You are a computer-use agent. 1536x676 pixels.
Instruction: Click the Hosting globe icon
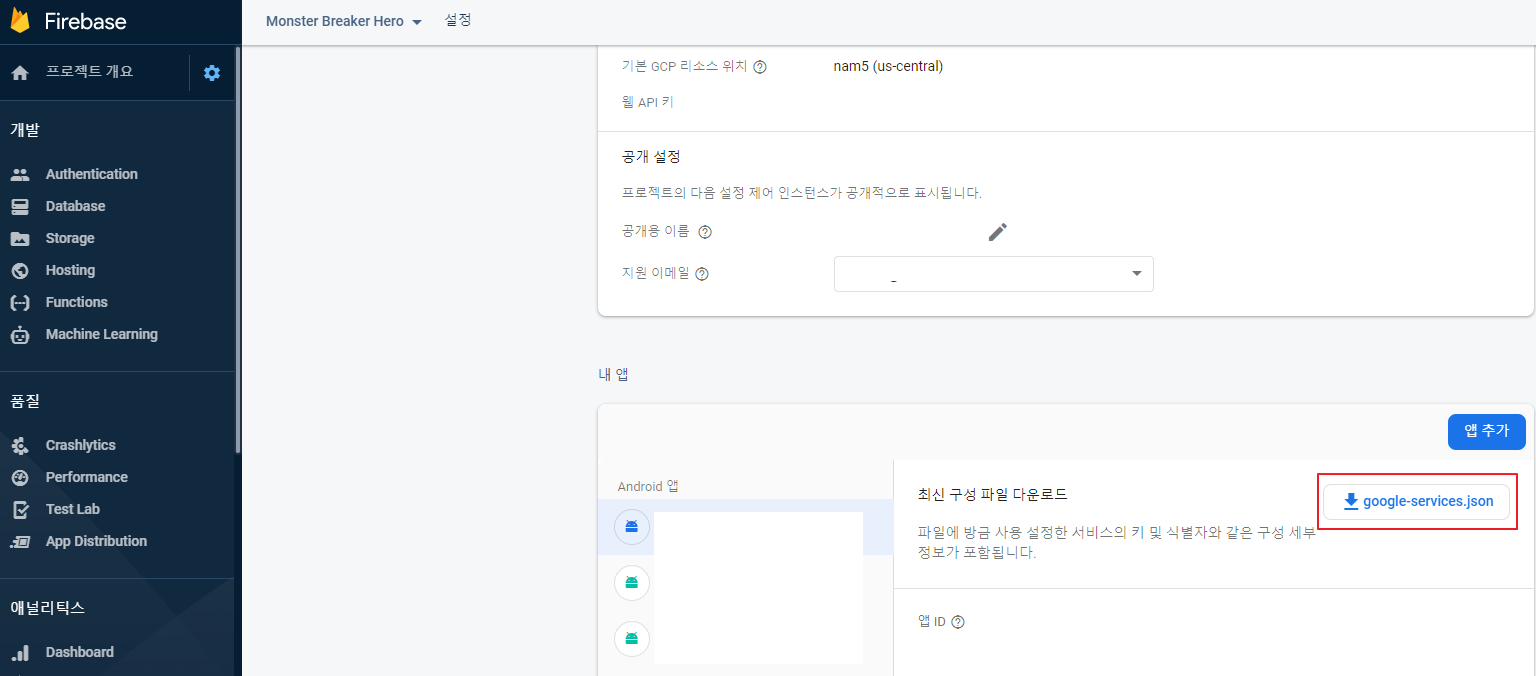coord(20,270)
